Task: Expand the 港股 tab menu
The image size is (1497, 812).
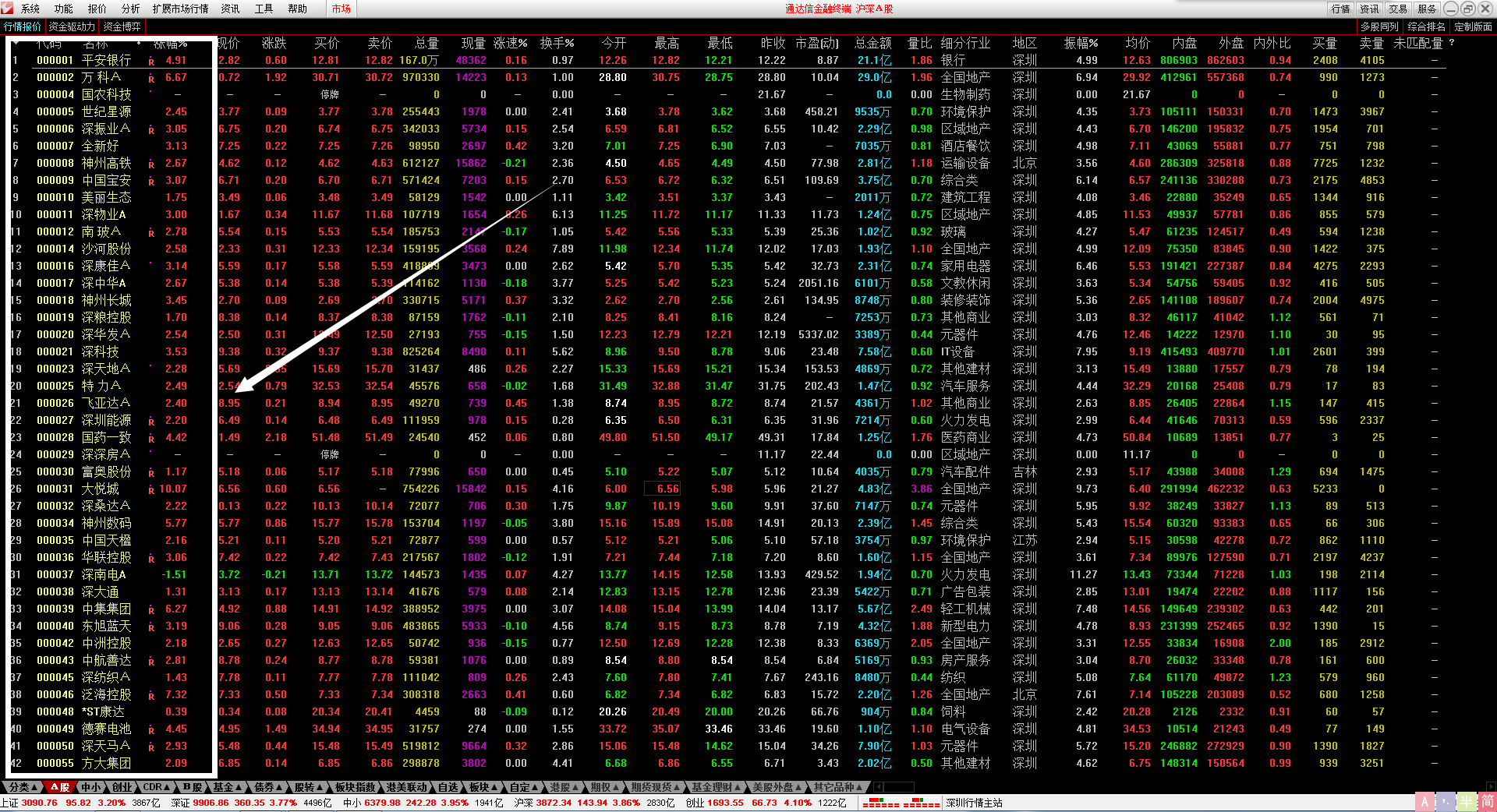Action: pyautogui.click(x=565, y=787)
